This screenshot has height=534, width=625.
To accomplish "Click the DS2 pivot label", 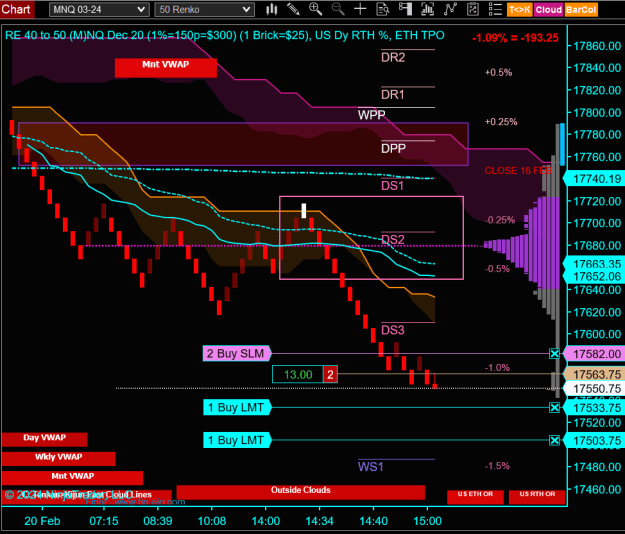I will (x=393, y=240).
